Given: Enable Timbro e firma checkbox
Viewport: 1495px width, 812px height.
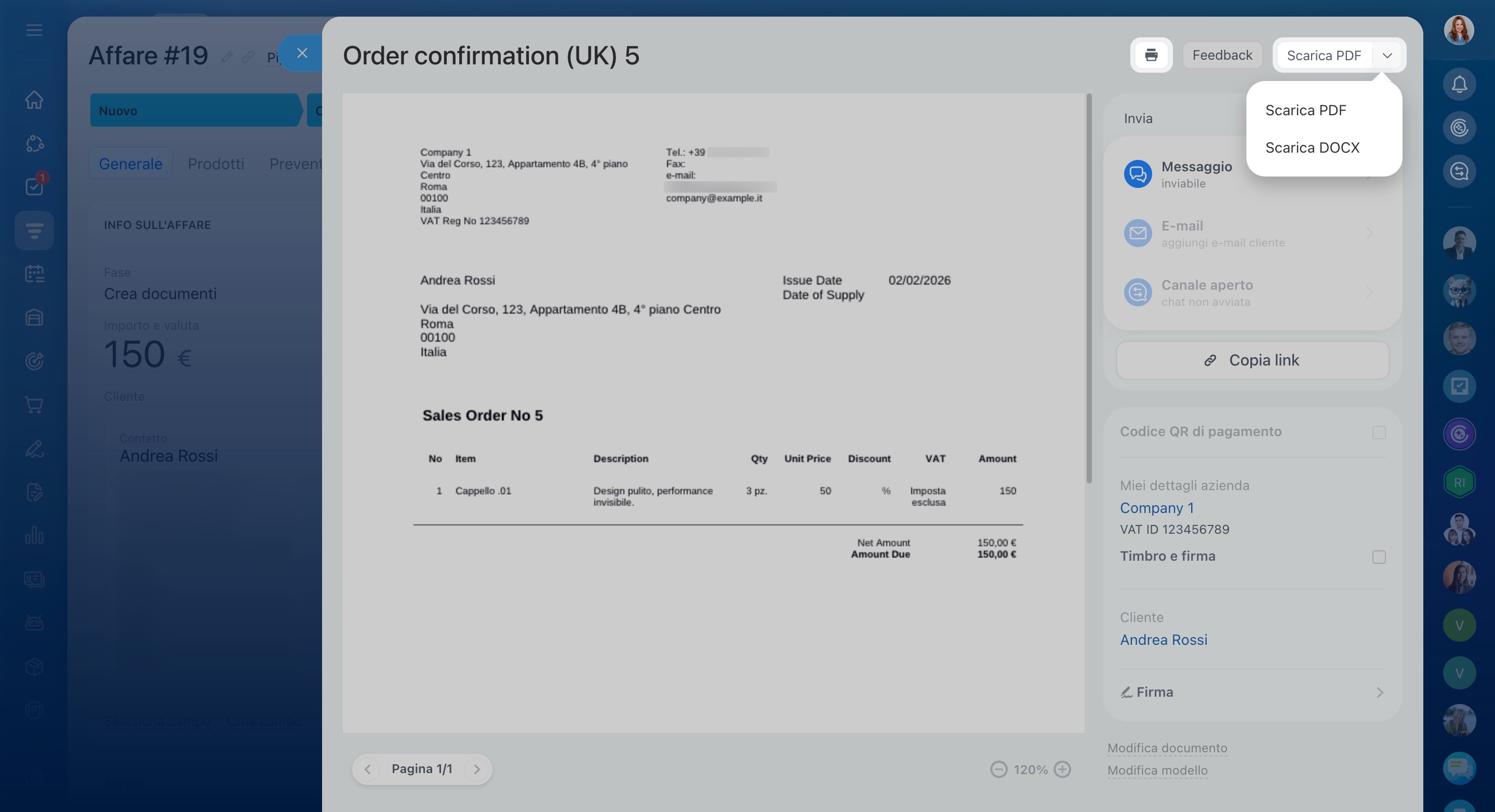Looking at the screenshot, I should coord(1379,557).
